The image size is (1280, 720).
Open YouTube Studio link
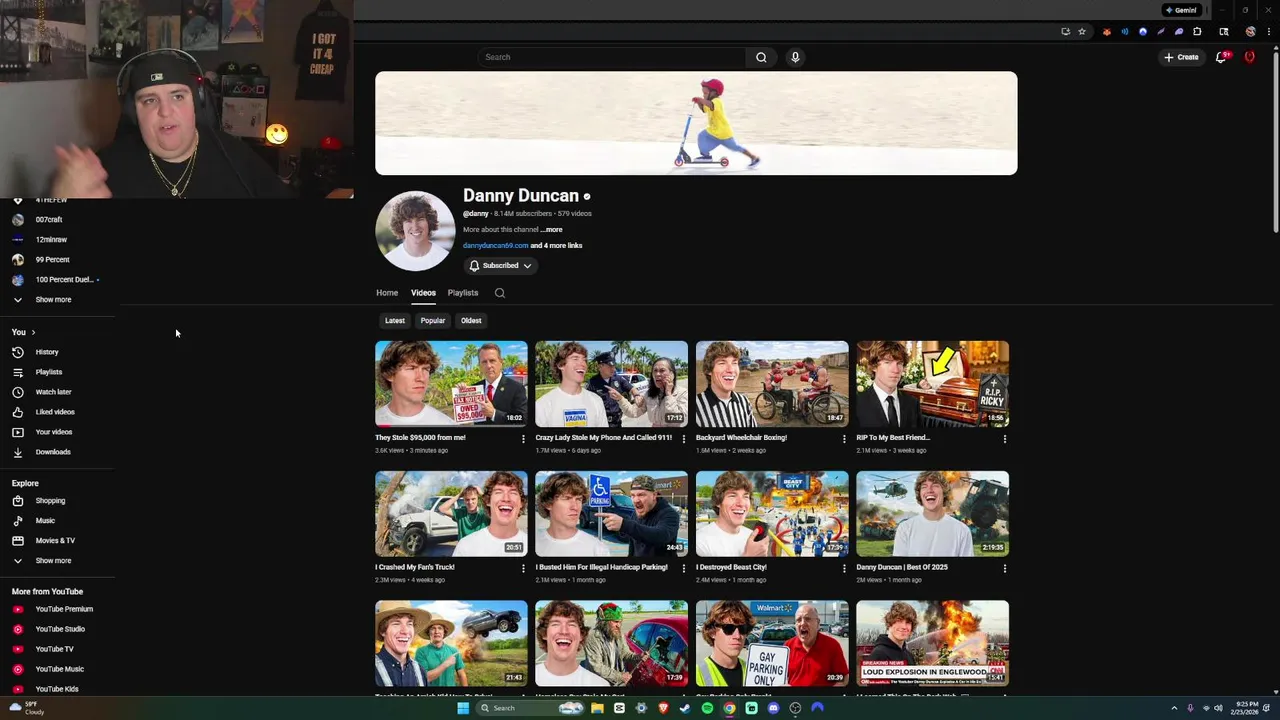coord(60,629)
